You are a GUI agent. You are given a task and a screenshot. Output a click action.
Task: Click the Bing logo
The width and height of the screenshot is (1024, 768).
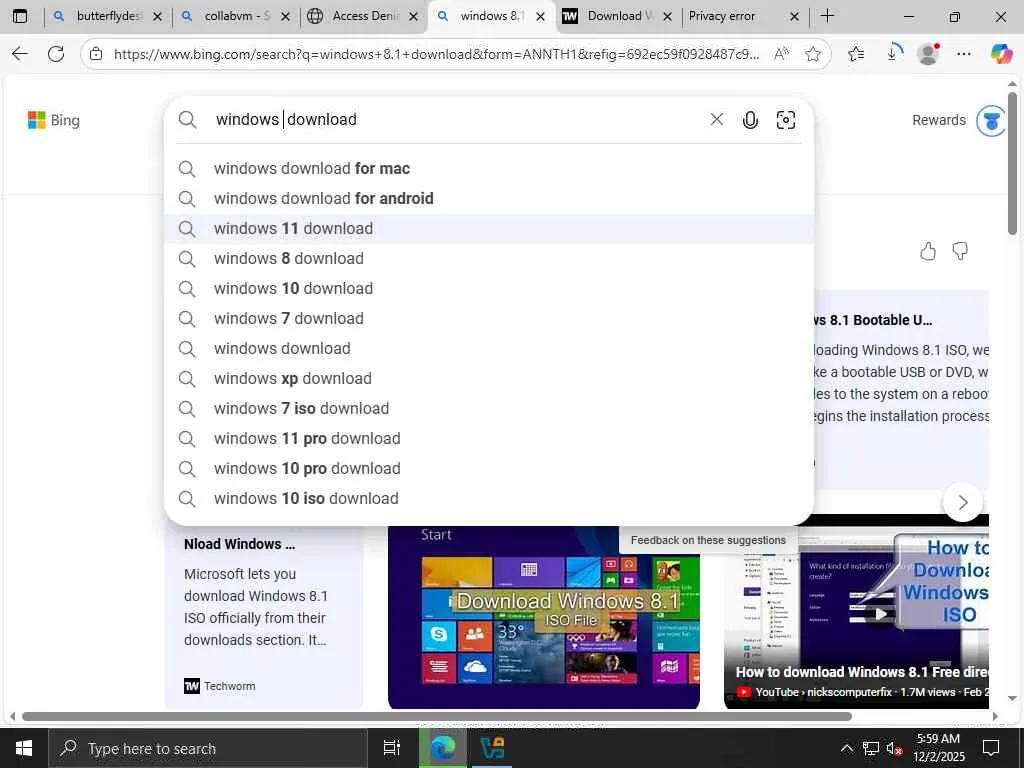54,120
